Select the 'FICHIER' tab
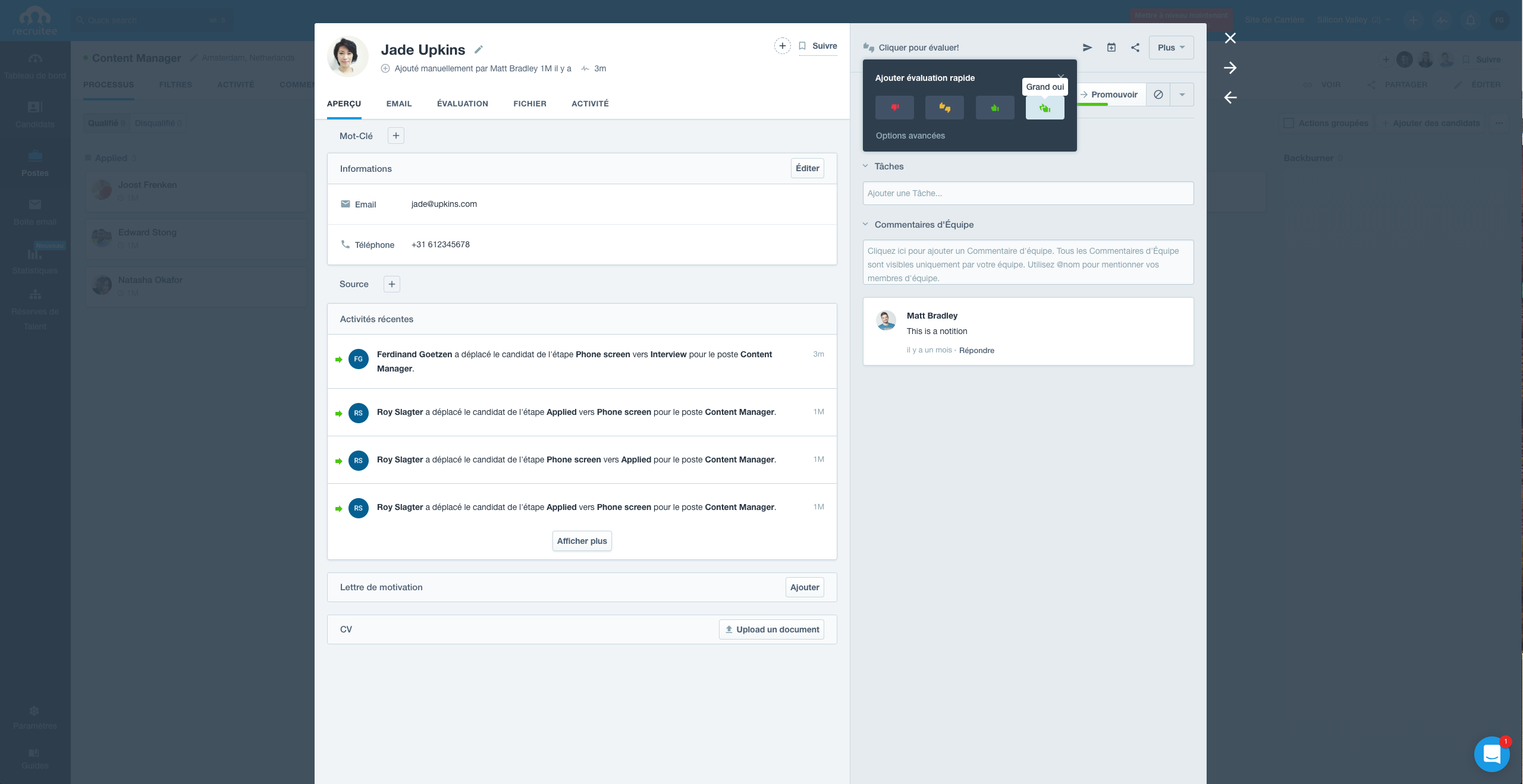This screenshot has width=1523, height=784. coord(530,103)
